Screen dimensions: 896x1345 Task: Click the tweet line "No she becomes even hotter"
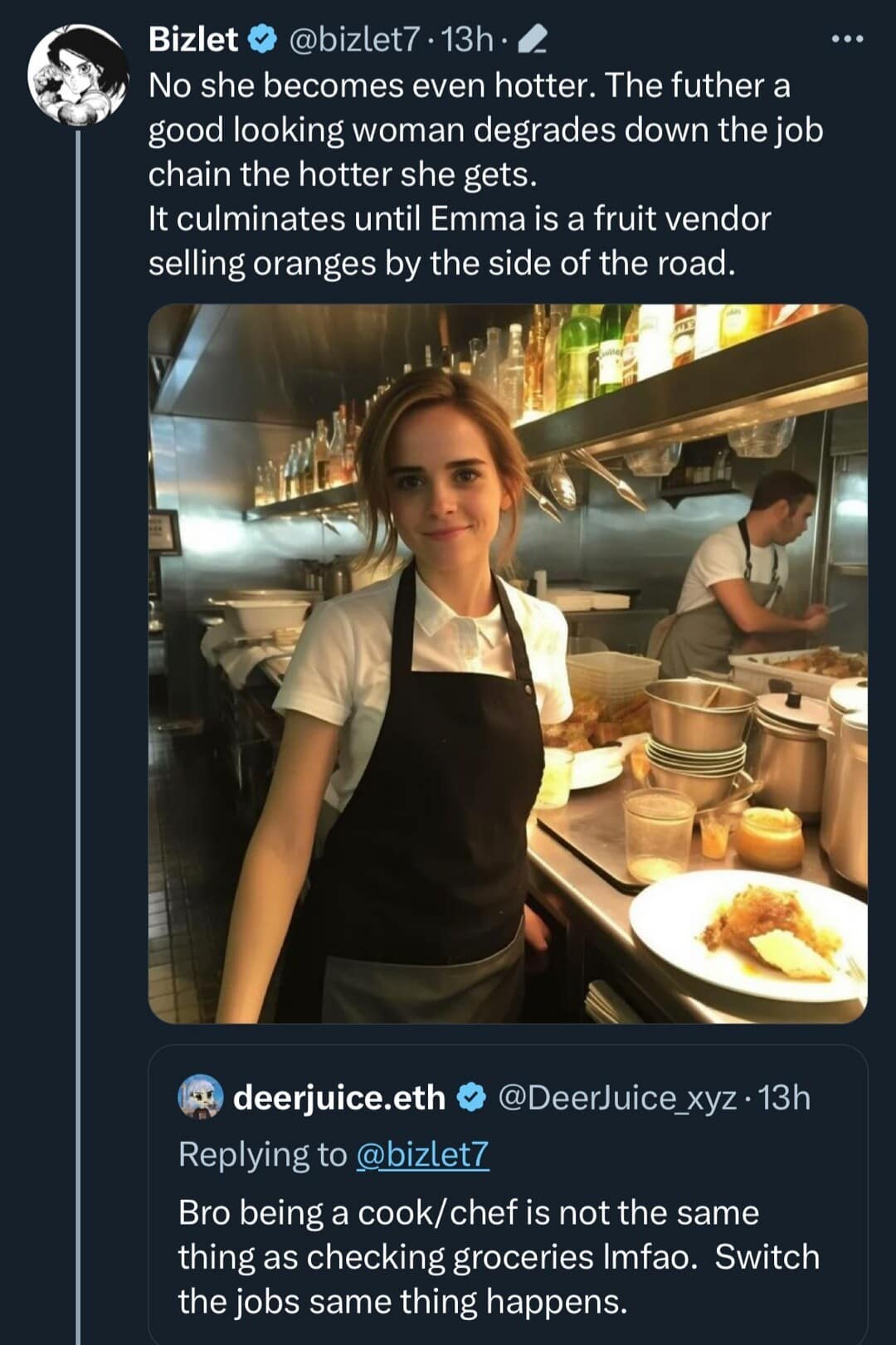tap(371, 85)
